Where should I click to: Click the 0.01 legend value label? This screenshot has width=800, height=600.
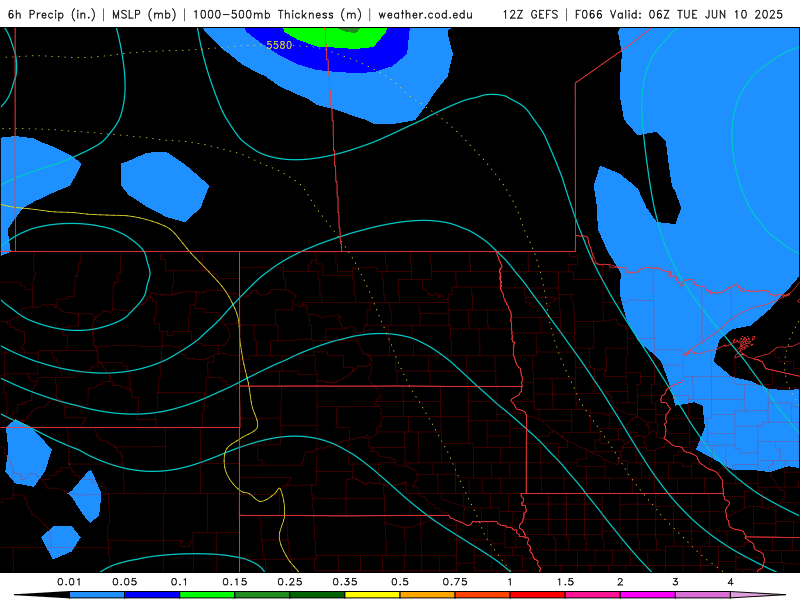[69, 582]
